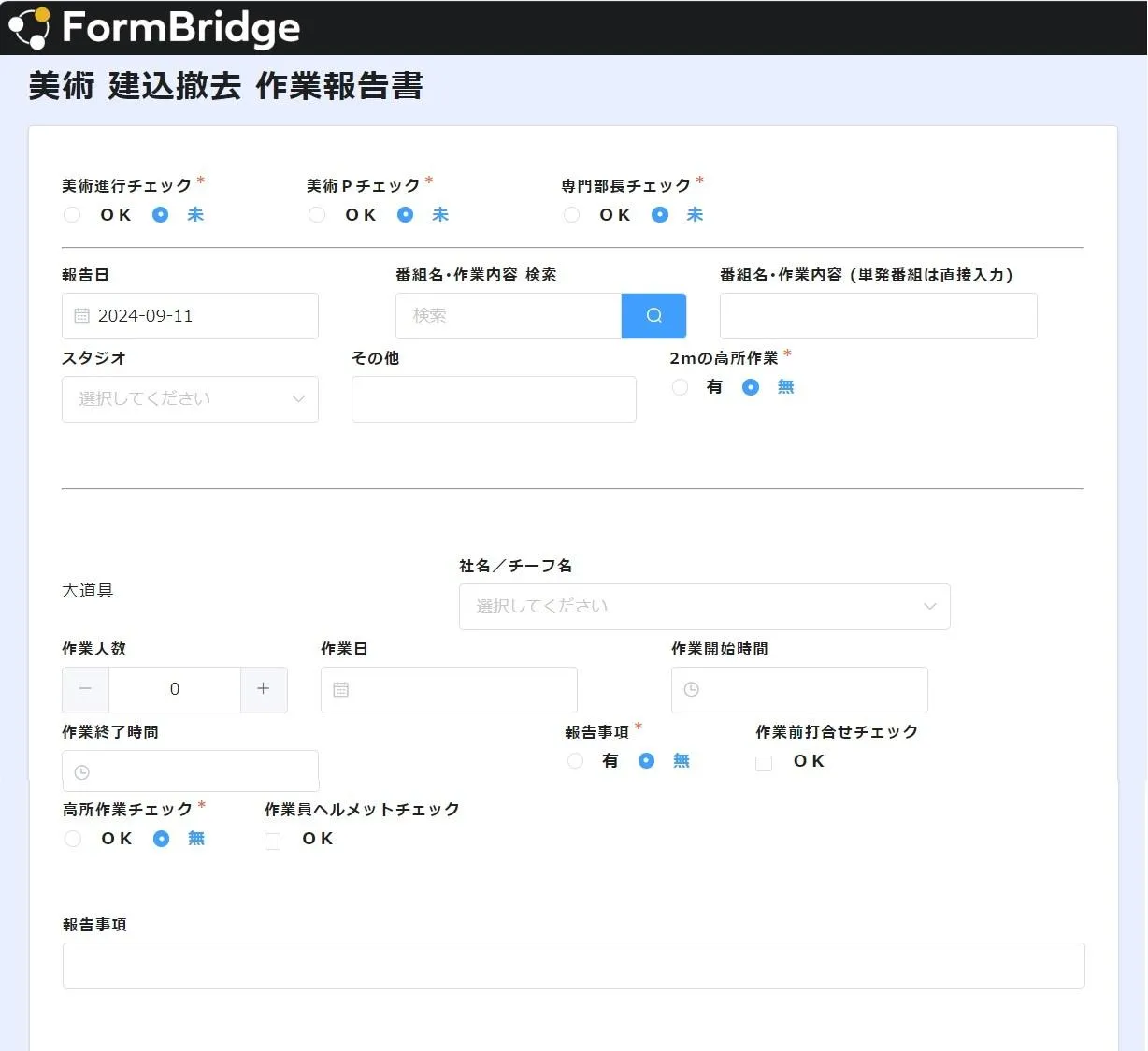
Task: Click the その他 text field
Action: 494,399
